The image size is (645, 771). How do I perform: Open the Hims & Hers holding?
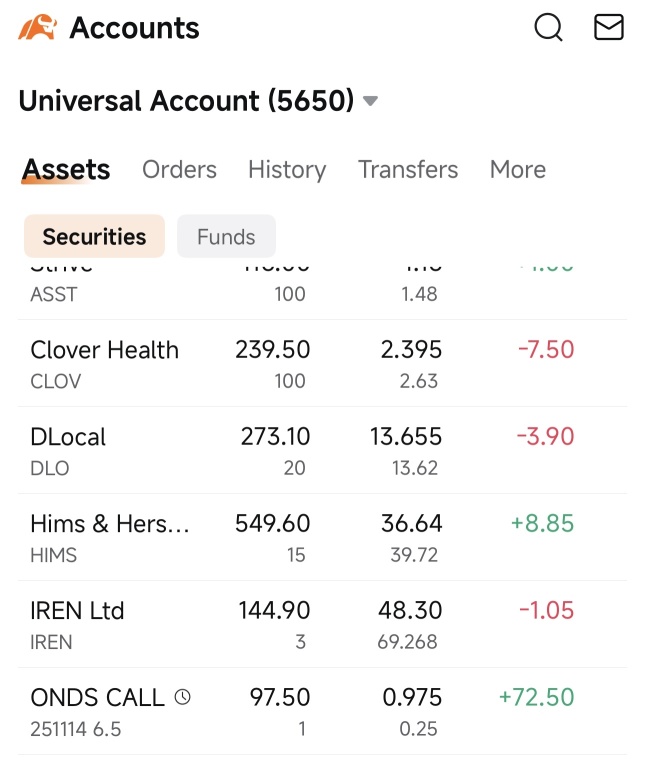tap(322, 537)
